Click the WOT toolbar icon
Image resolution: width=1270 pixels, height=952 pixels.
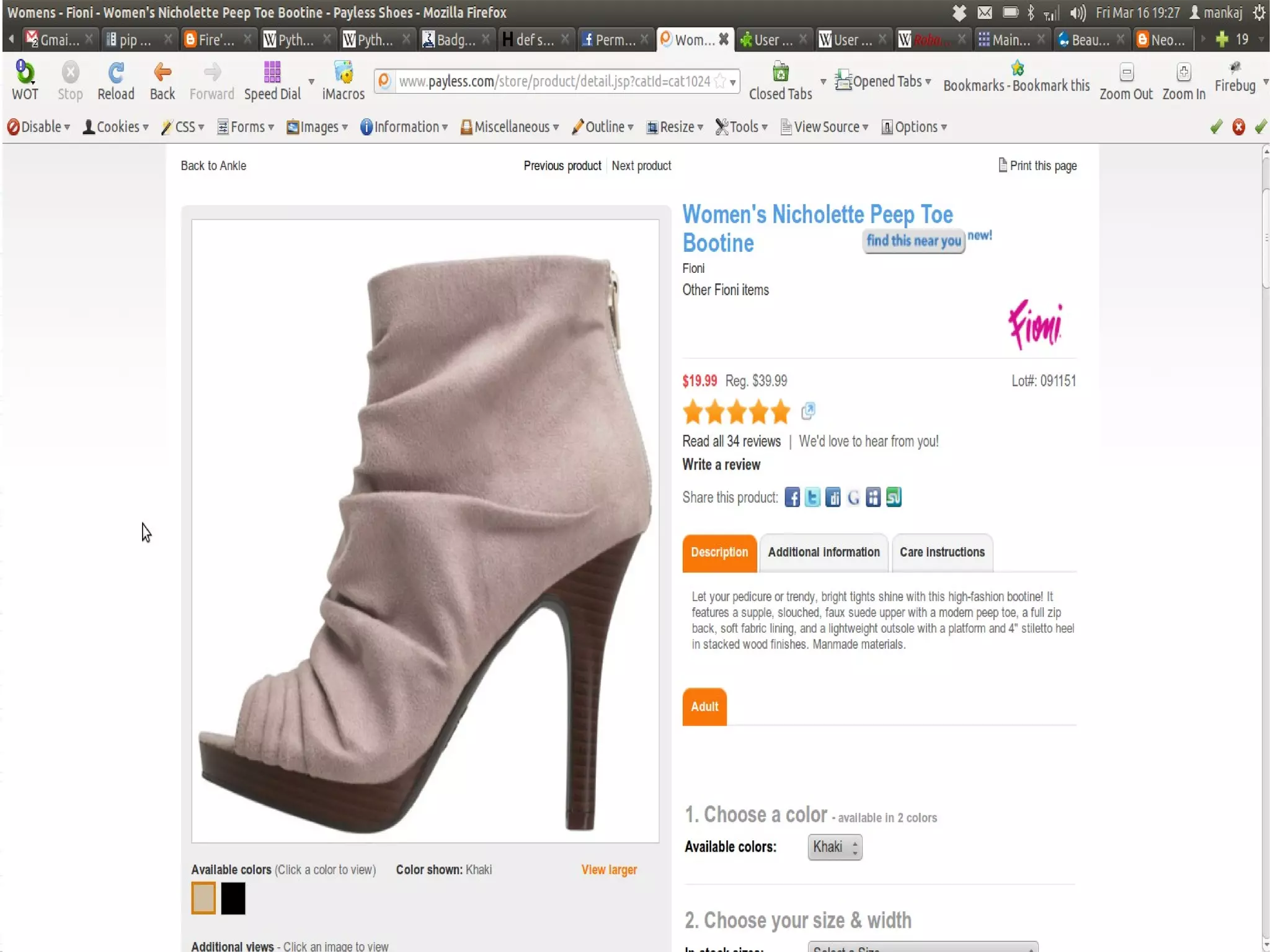[x=25, y=73]
